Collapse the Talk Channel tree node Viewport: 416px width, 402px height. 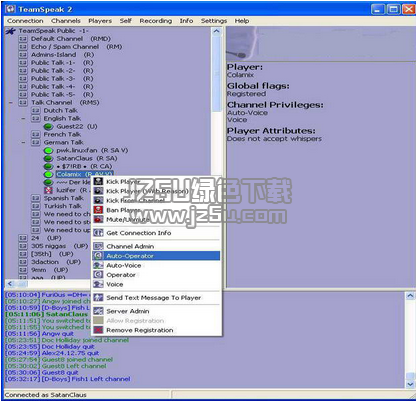[x=10, y=103]
